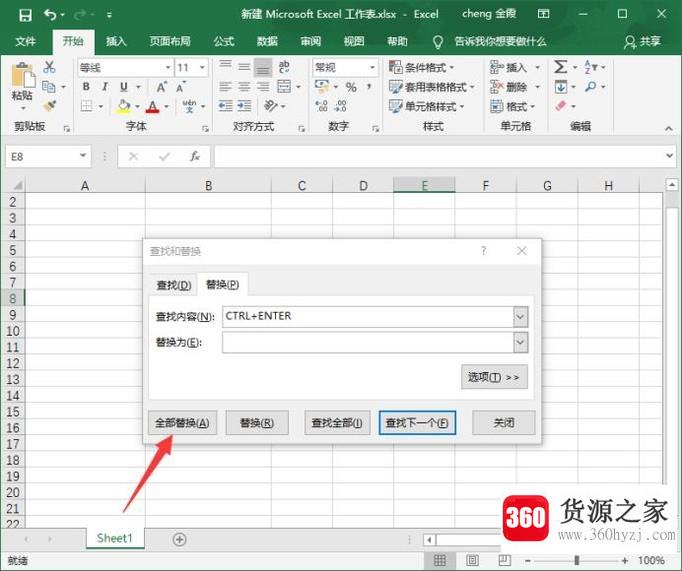Click the Cut scissors icon

click(49, 67)
